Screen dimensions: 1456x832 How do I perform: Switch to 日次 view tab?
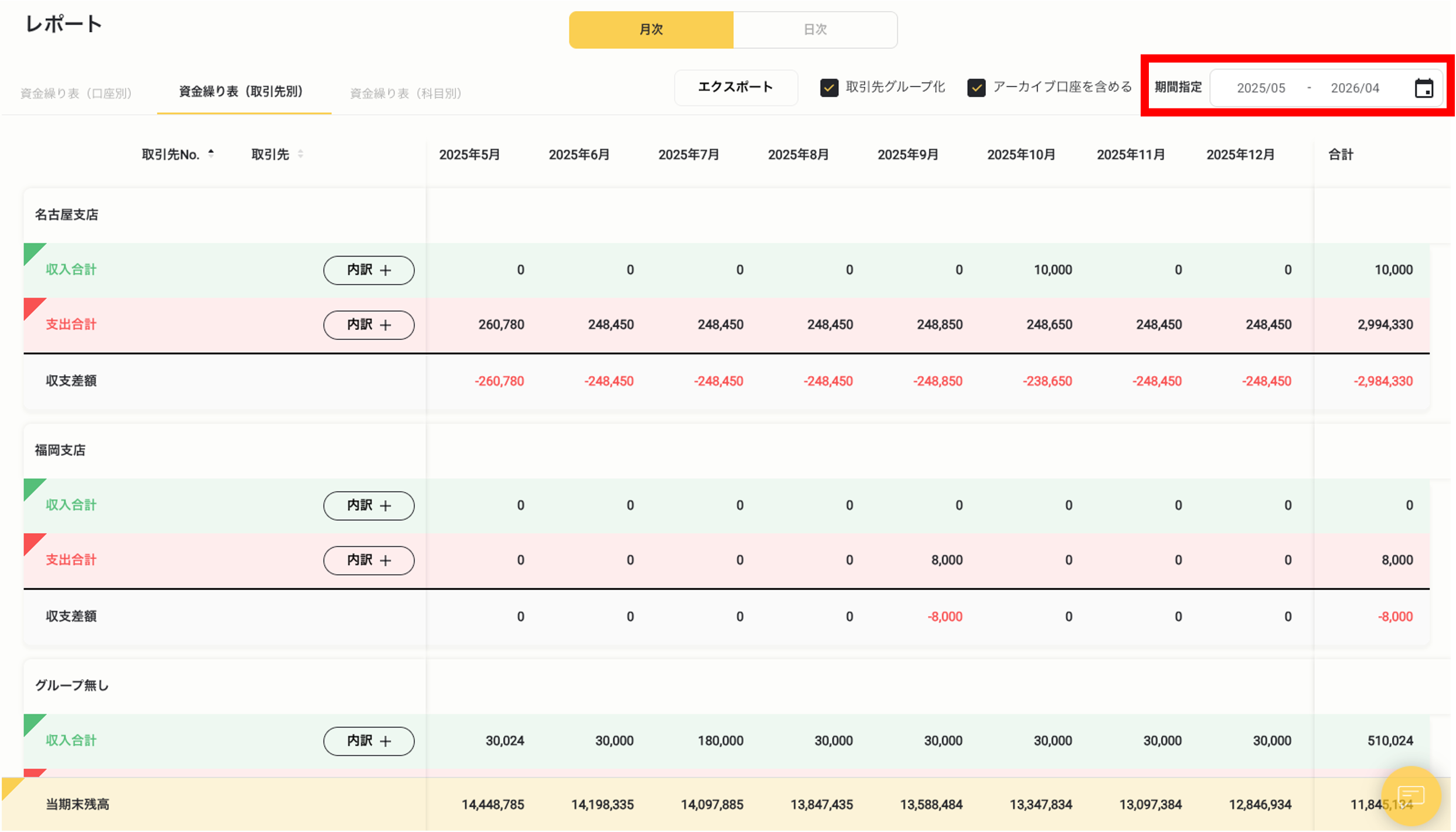[815, 29]
